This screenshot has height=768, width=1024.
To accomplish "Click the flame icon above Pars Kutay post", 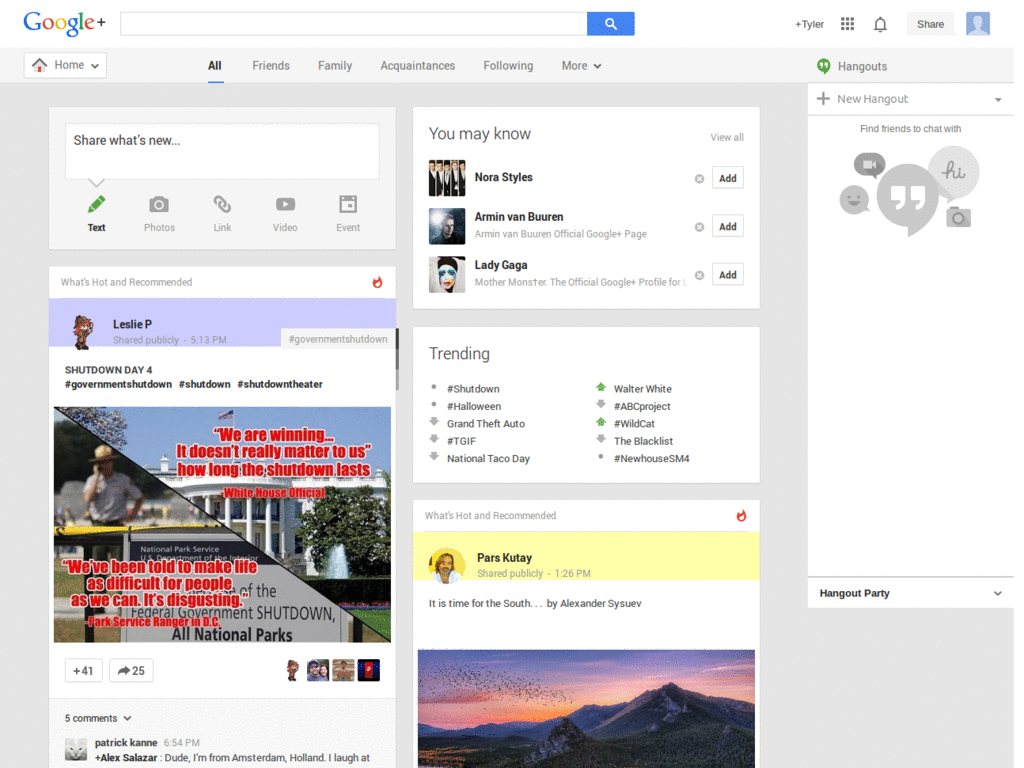I will (x=741, y=515).
